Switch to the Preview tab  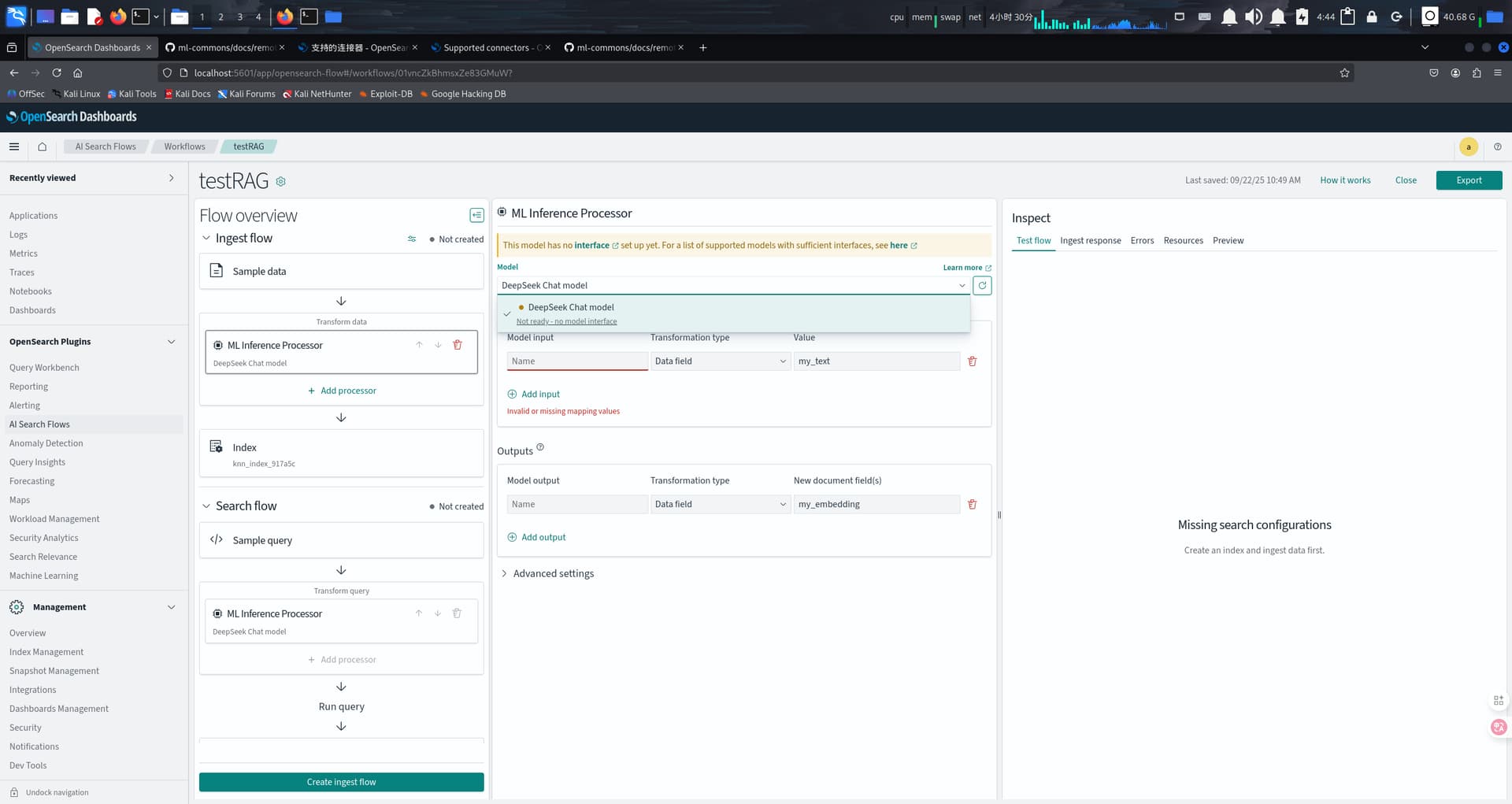click(x=1228, y=241)
